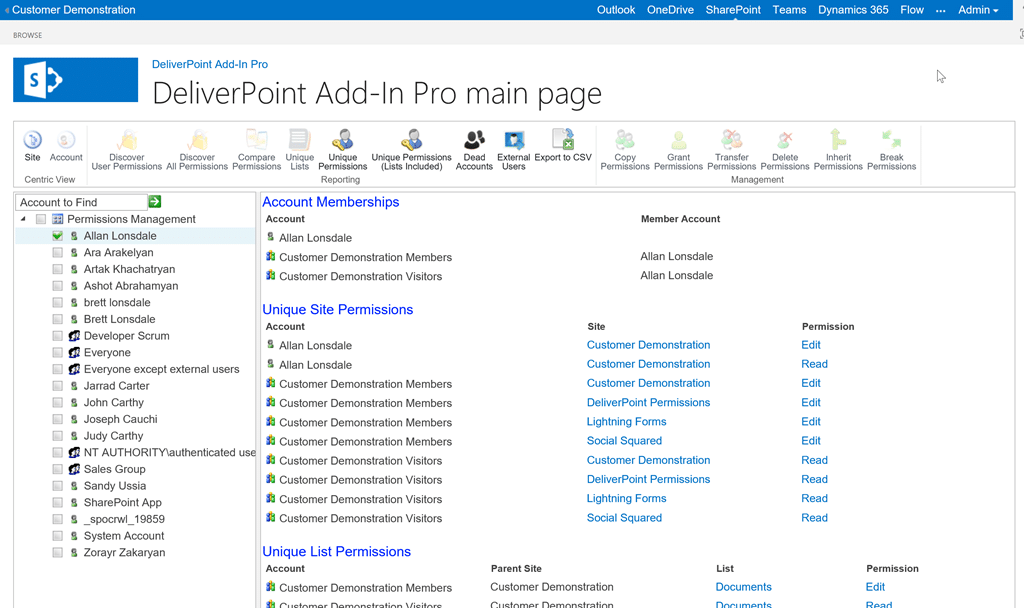Click the Everyone group icon in tree
1024x608 pixels.
[74, 353]
